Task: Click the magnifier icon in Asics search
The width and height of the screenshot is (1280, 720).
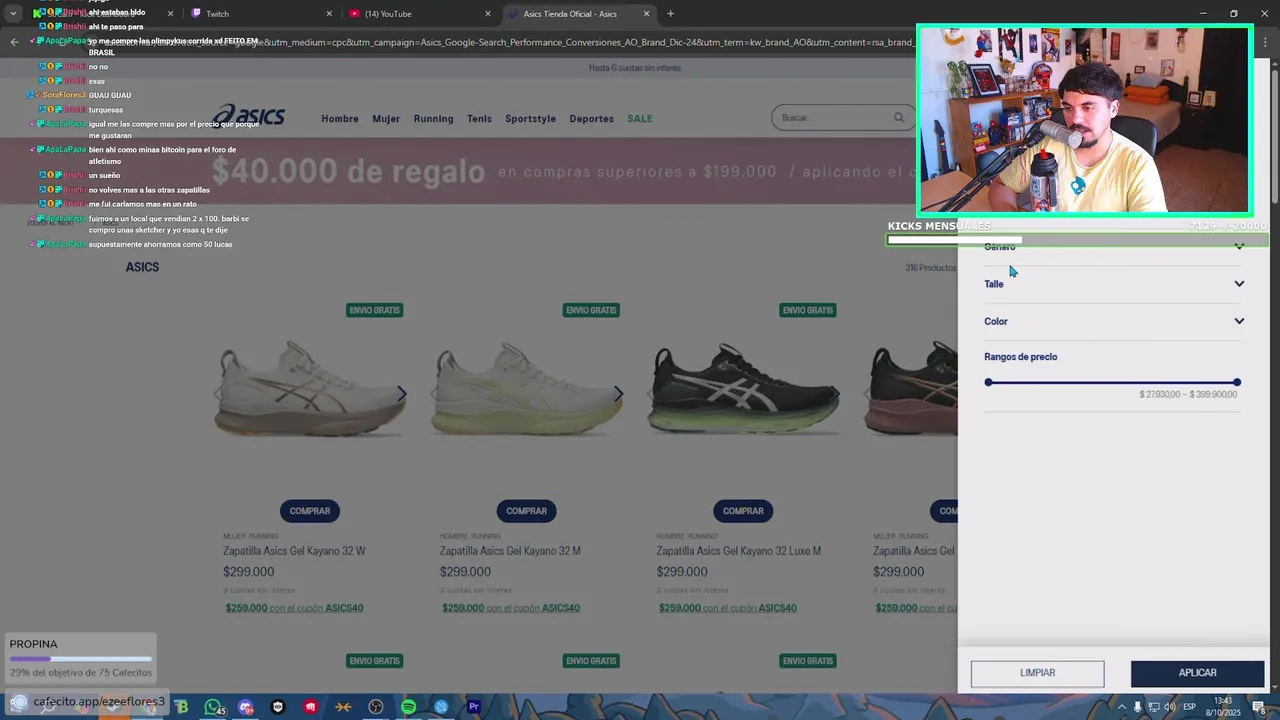Action: (x=899, y=118)
